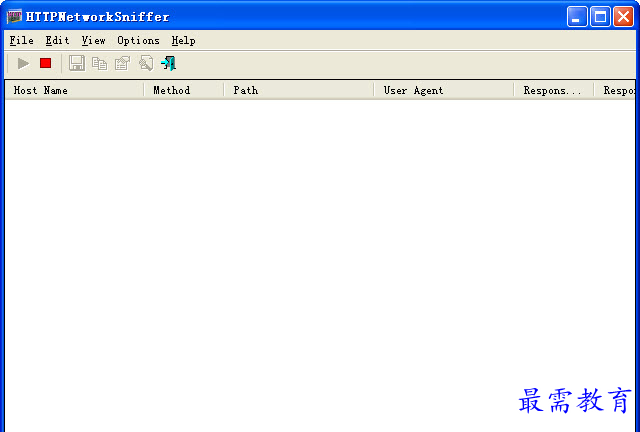Minimize the HTTPNetworkSniffer window
The height and width of the screenshot is (432, 640).
[x=577, y=17]
